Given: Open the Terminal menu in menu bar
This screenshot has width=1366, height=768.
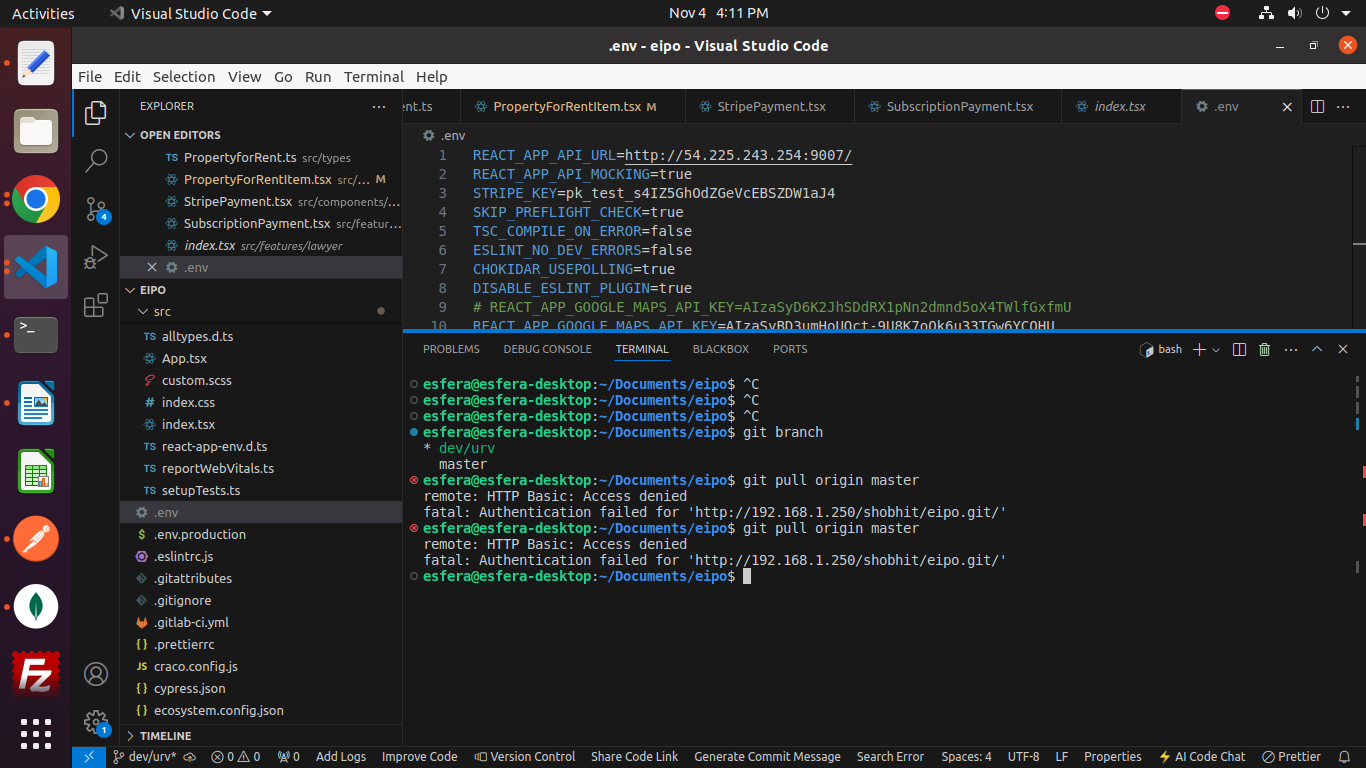Looking at the screenshot, I should click(x=373, y=77).
